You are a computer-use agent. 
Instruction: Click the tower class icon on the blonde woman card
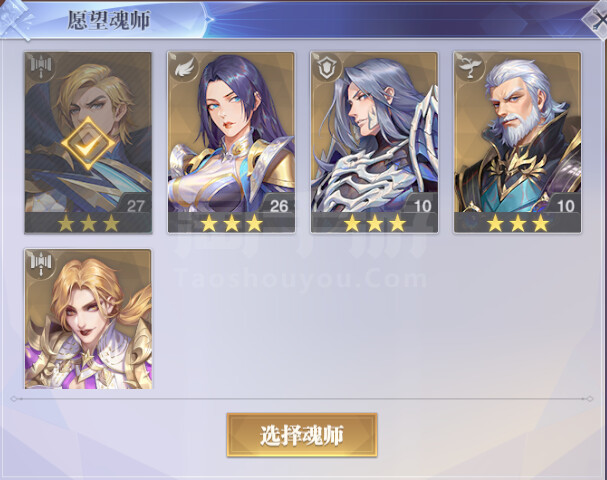(x=41, y=265)
